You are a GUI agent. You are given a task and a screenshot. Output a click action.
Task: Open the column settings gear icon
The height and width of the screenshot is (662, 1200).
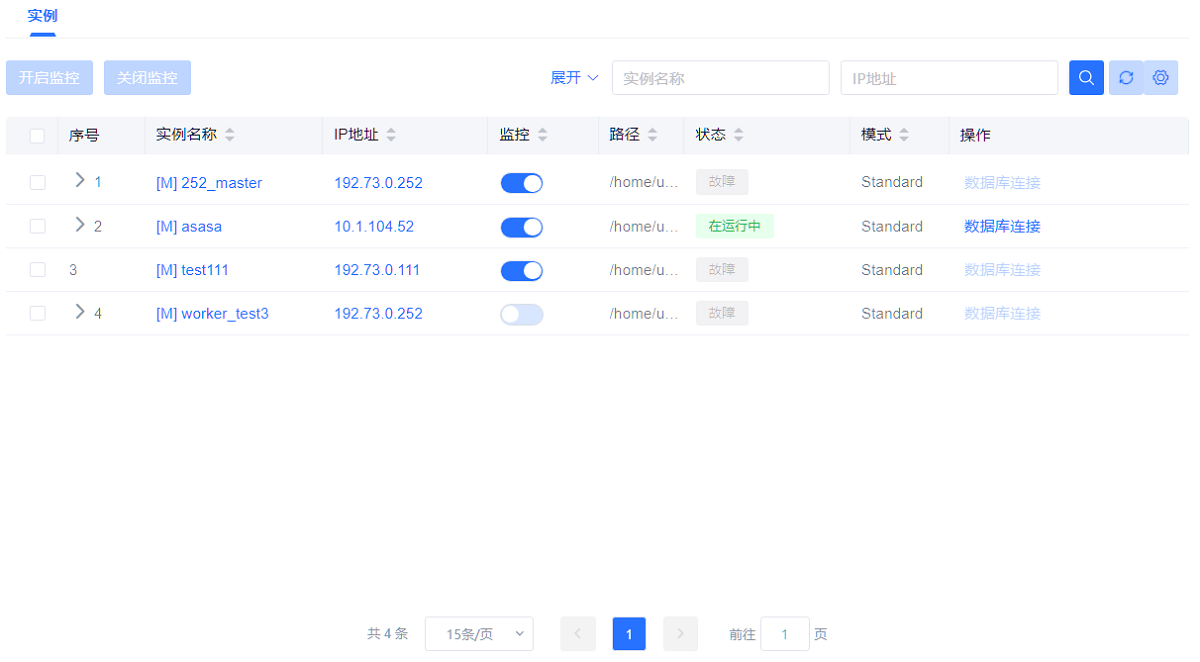[1160, 78]
